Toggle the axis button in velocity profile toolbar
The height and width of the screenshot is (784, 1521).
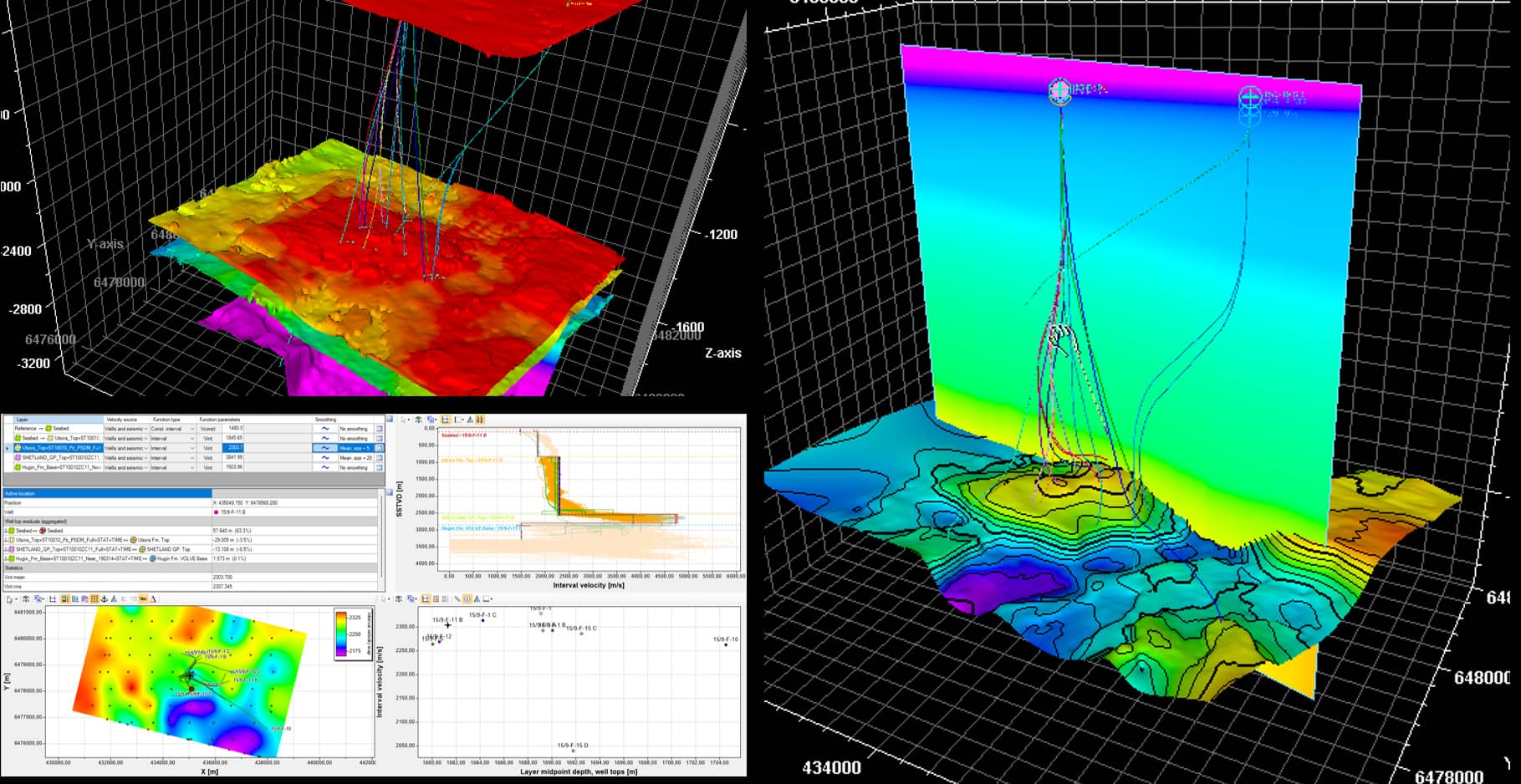coord(445,420)
